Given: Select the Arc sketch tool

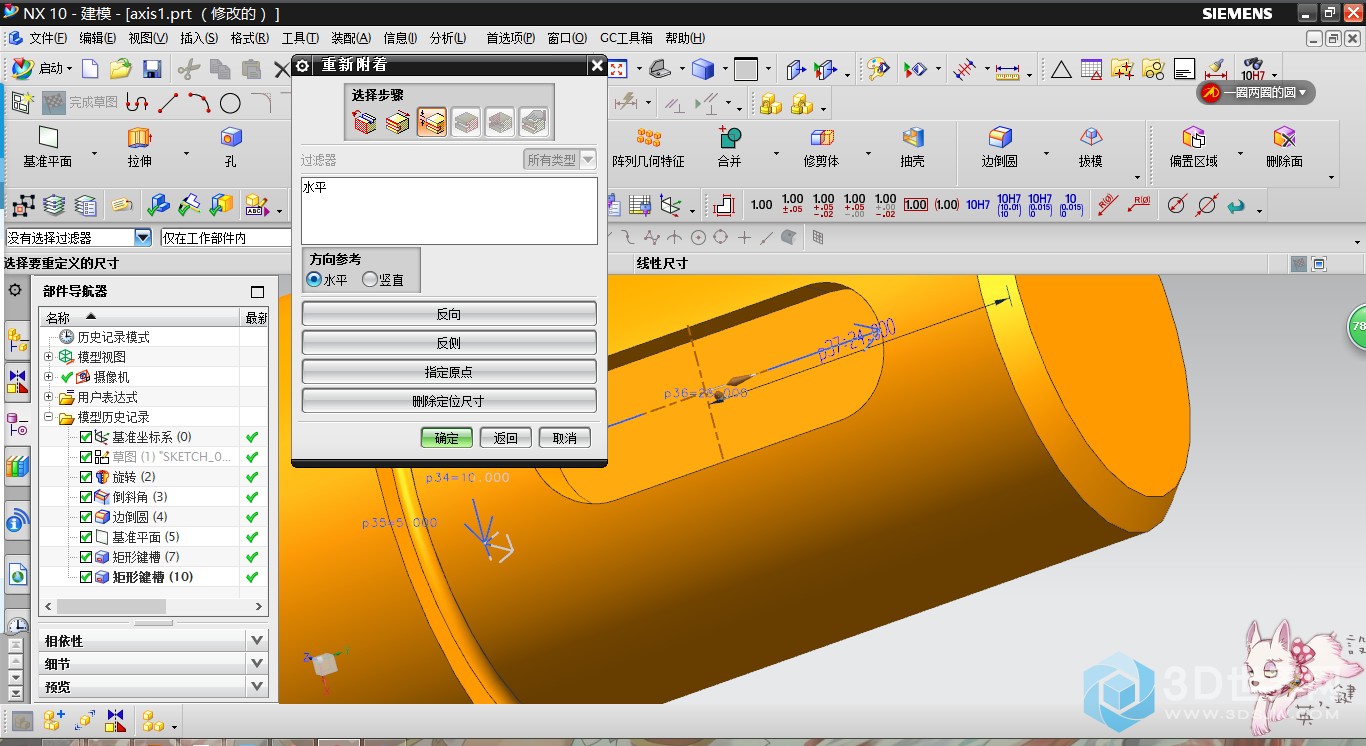Looking at the screenshot, I should point(199,102).
